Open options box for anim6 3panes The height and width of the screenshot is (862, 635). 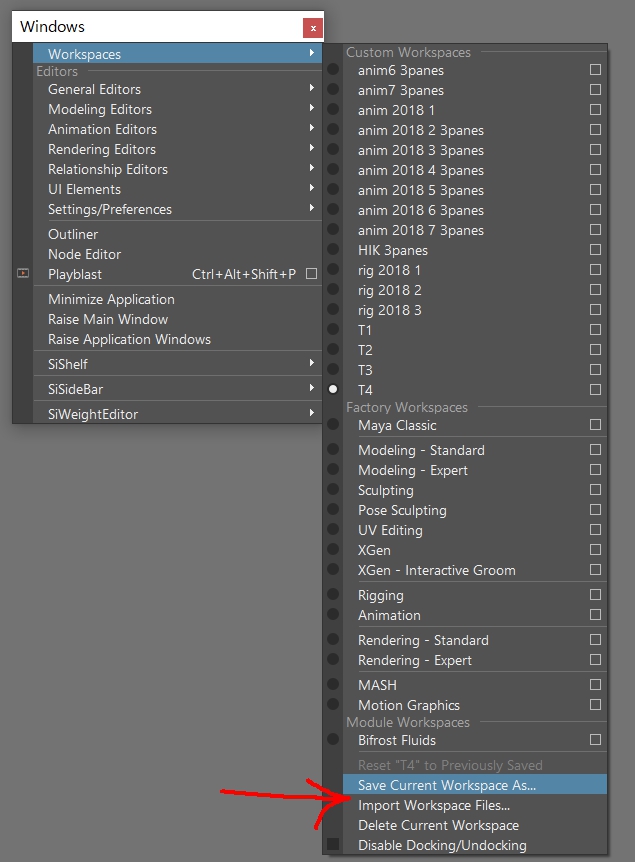coord(595,70)
